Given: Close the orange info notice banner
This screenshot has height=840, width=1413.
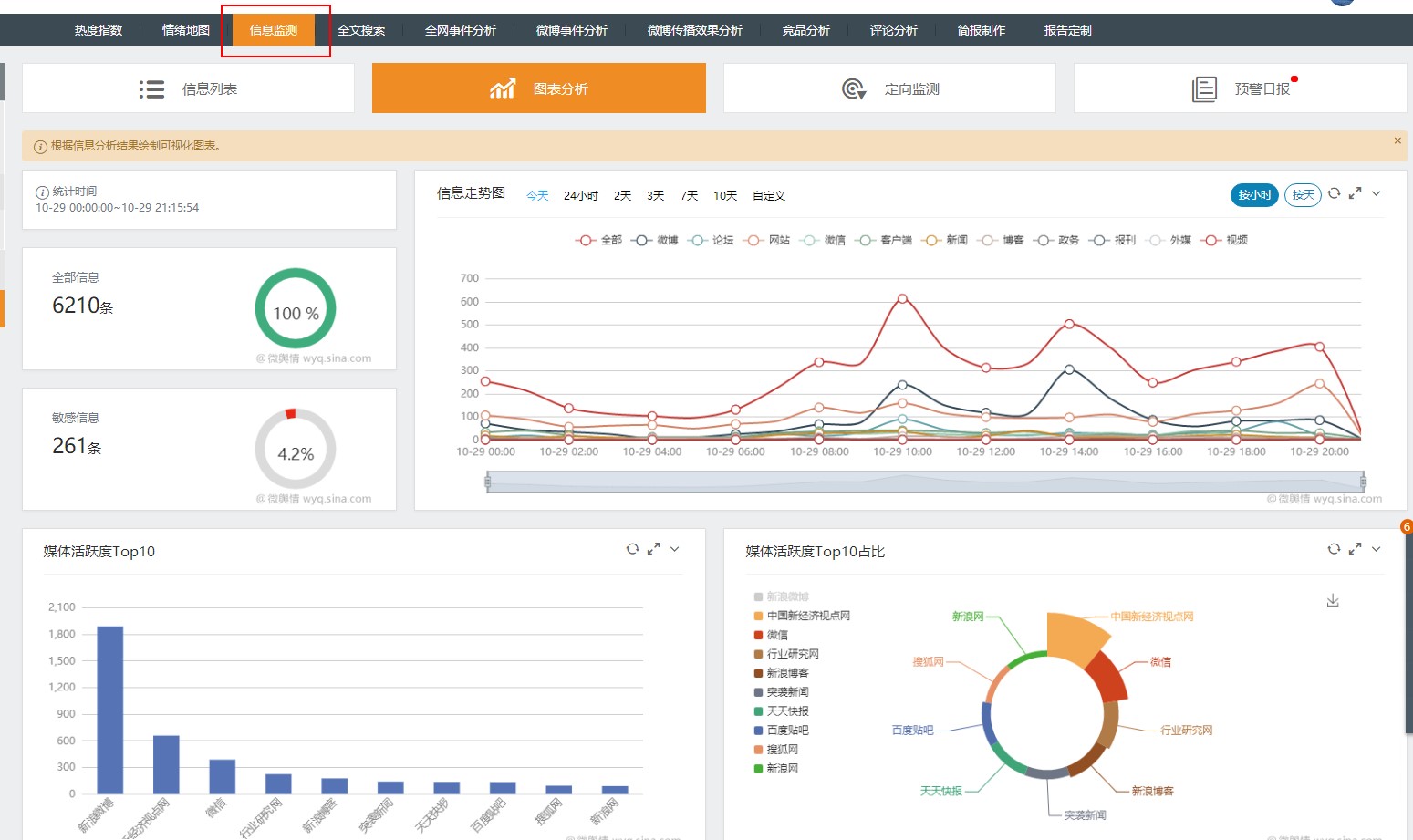Looking at the screenshot, I should click(1397, 140).
